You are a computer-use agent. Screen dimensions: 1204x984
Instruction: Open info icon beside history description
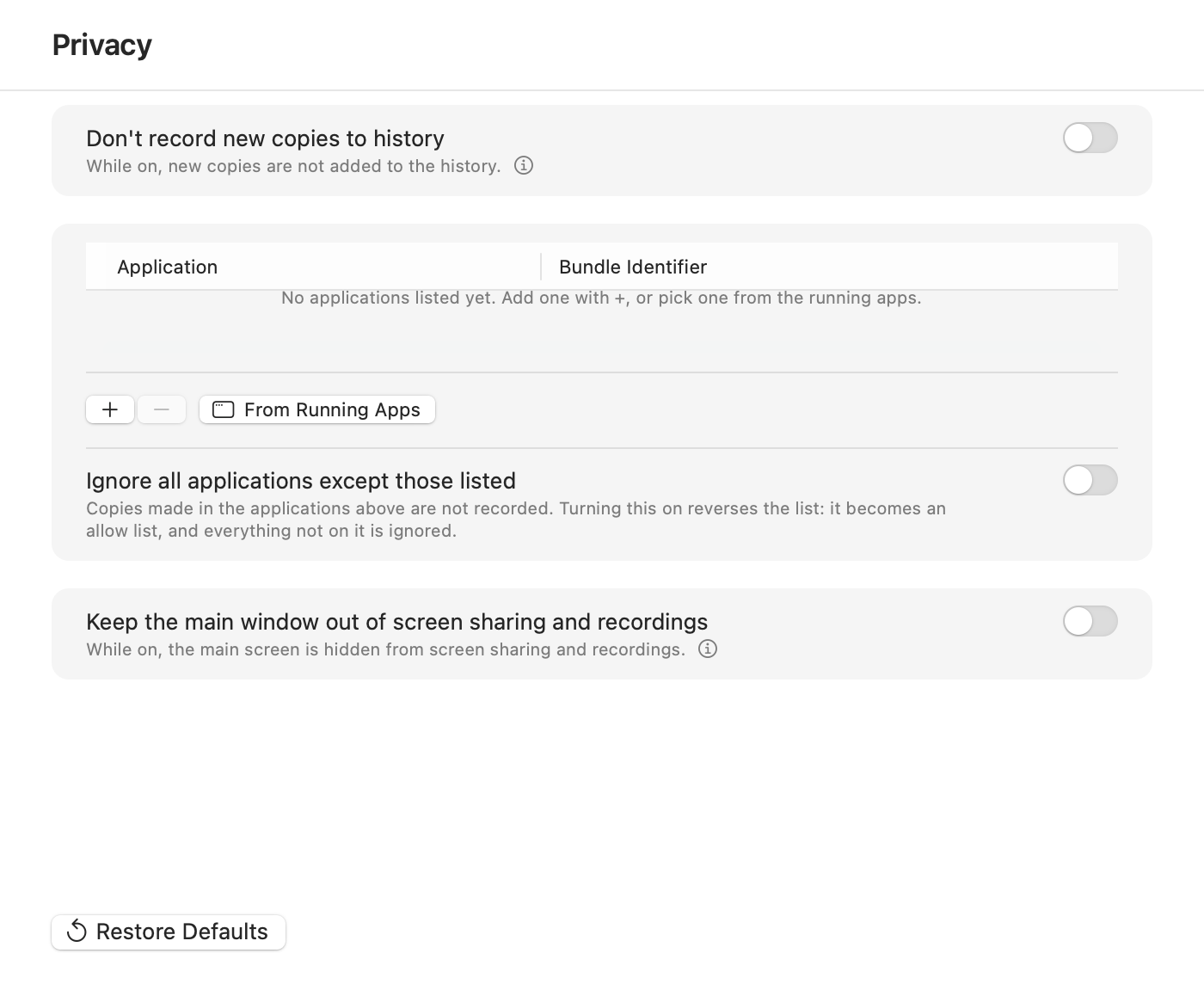click(524, 165)
